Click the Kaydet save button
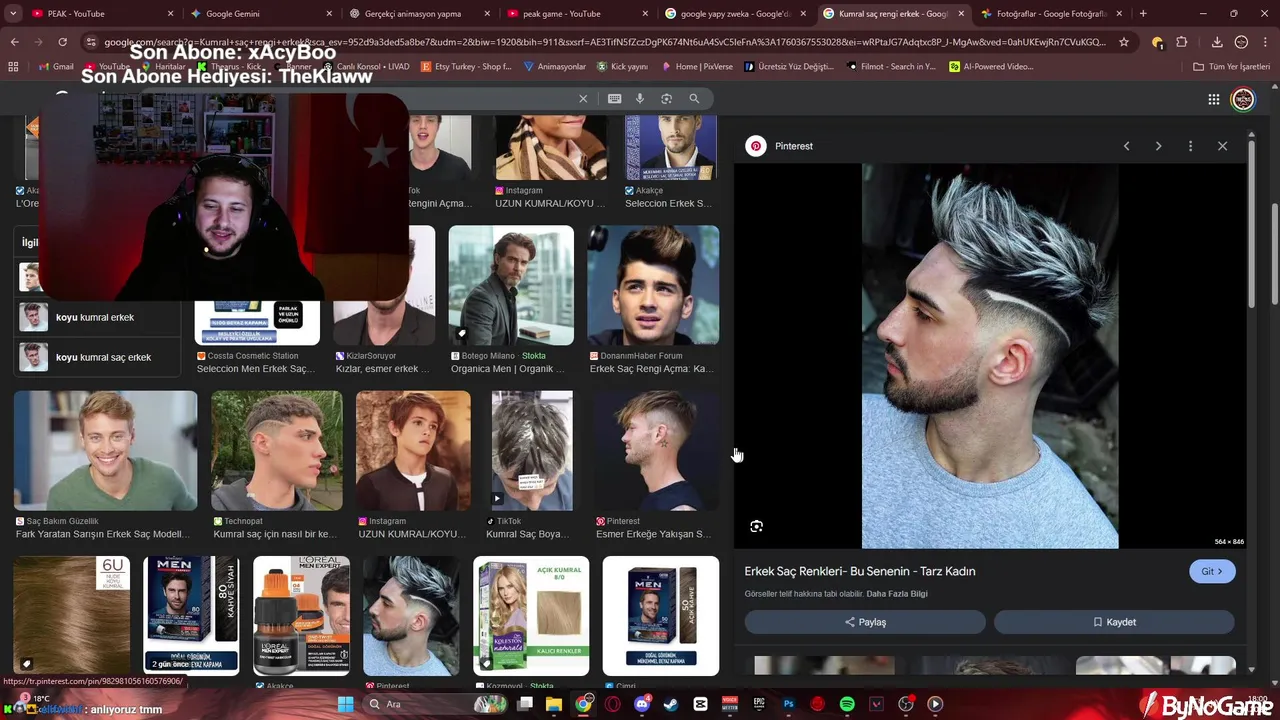This screenshot has width=1280, height=720. [x=1114, y=622]
